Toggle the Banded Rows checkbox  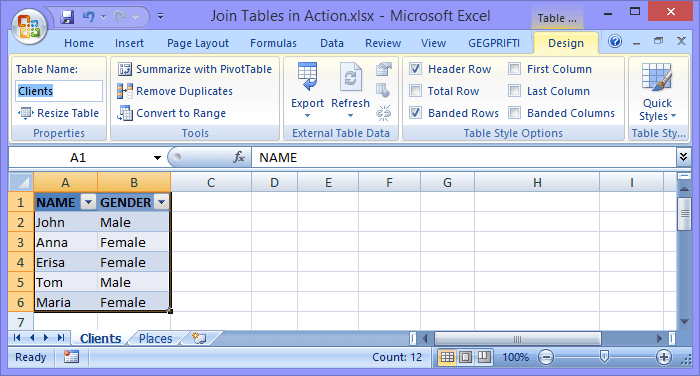click(x=415, y=113)
